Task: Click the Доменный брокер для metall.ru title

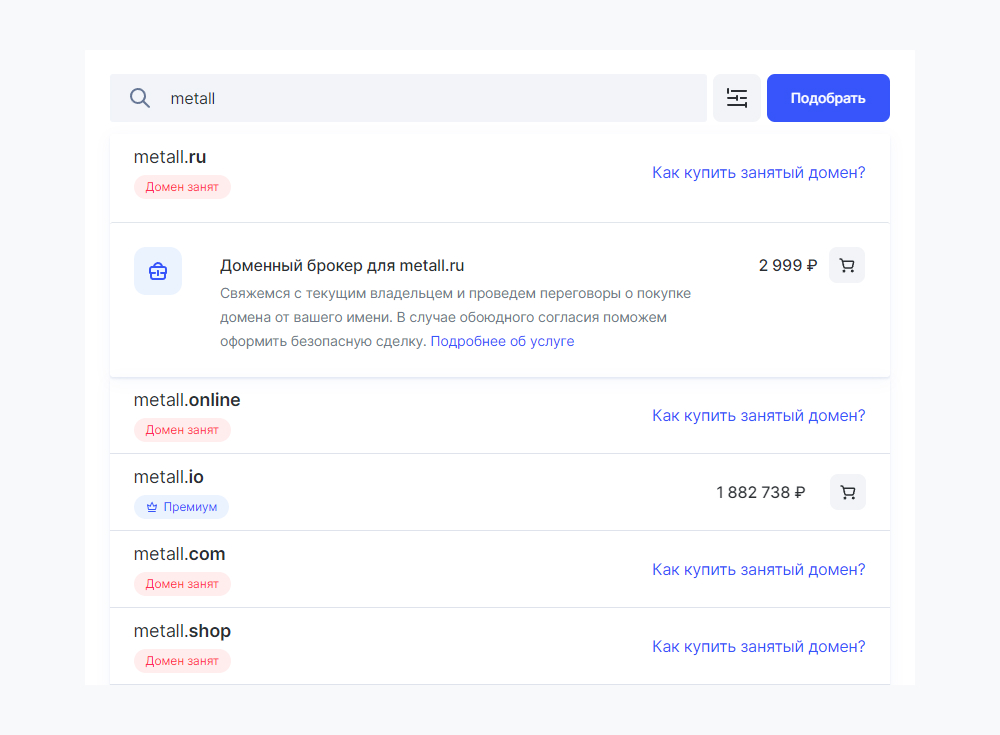Action: tap(342, 266)
